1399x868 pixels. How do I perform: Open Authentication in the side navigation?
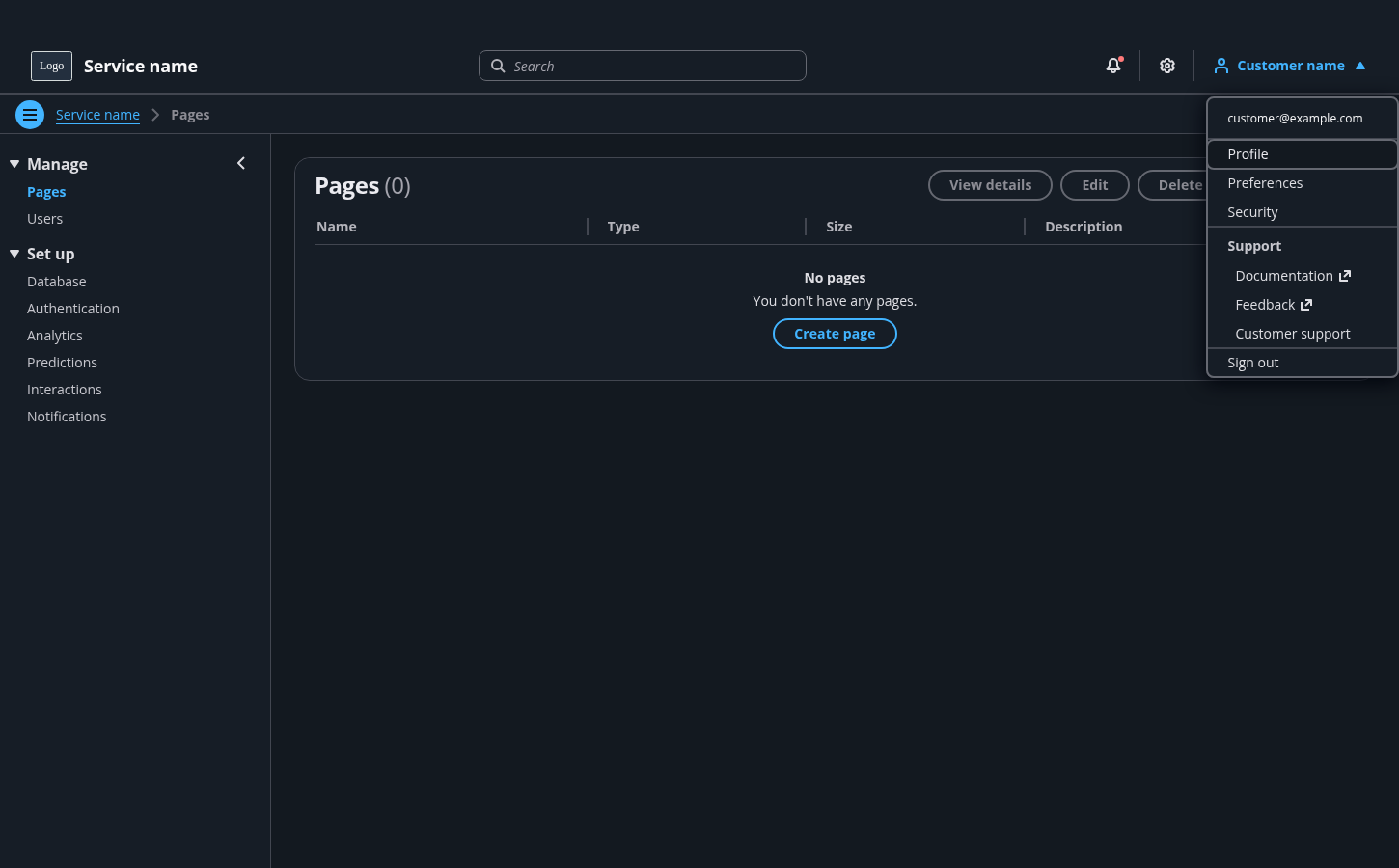[73, 309]
